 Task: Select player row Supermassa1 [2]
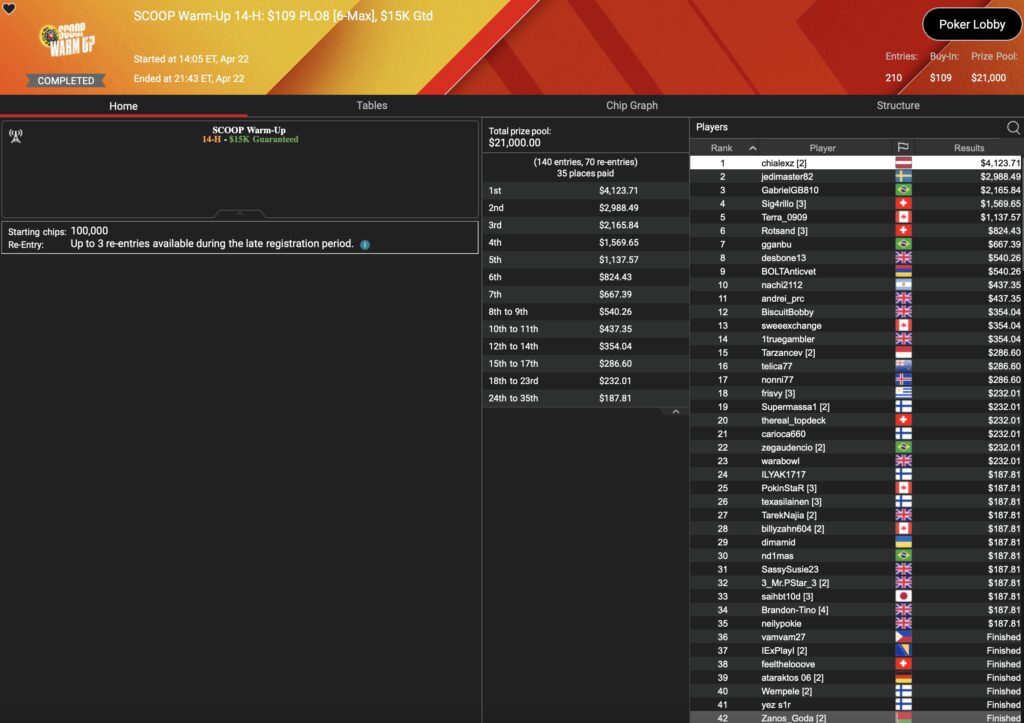pos(856,407)
